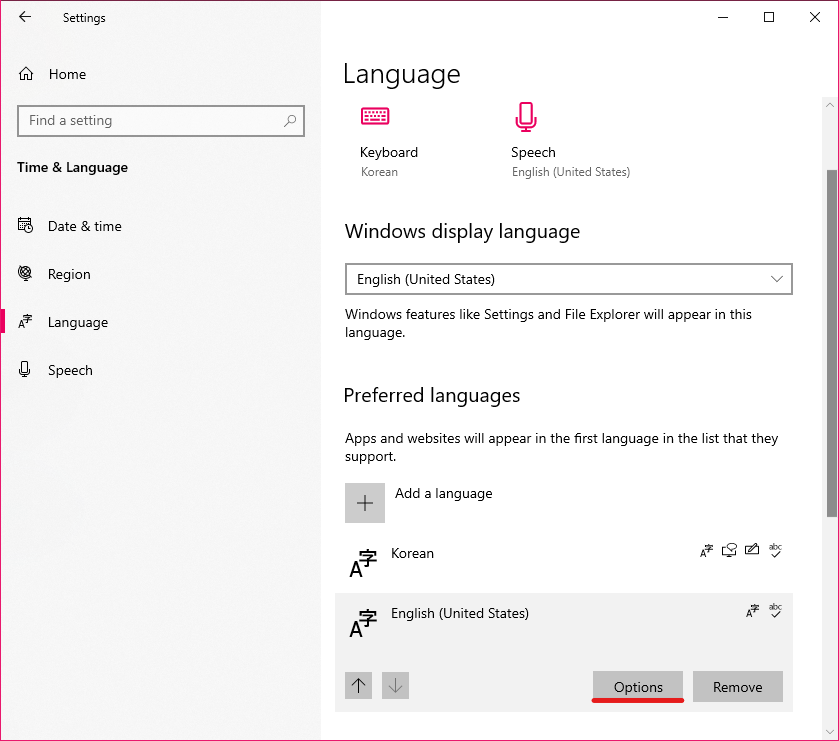The height and width of the screenshot is (741, 839).
Task: Open Date & time settings
Action: 85,226
